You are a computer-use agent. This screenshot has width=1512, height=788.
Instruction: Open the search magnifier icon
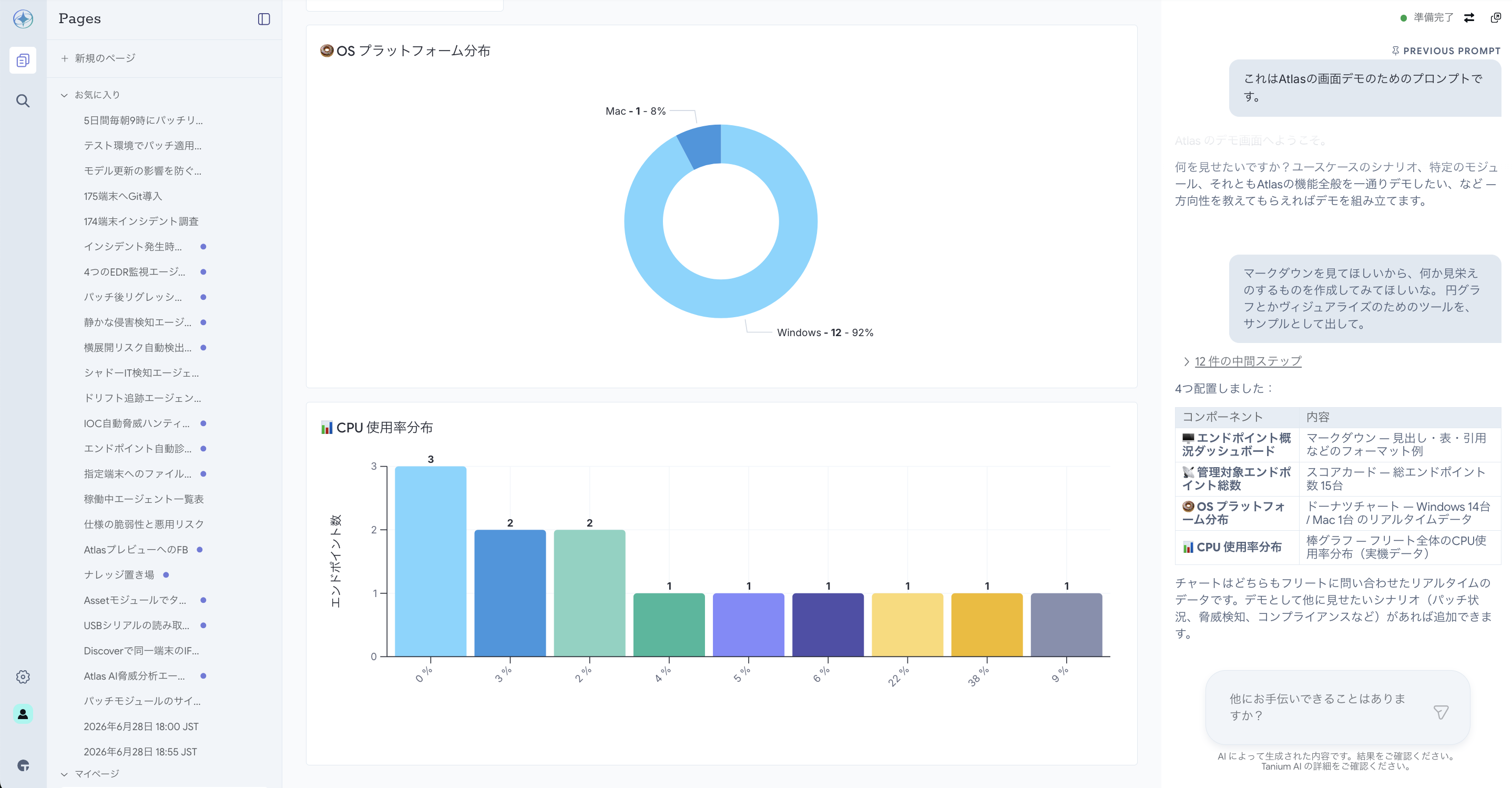click(23, 101)
